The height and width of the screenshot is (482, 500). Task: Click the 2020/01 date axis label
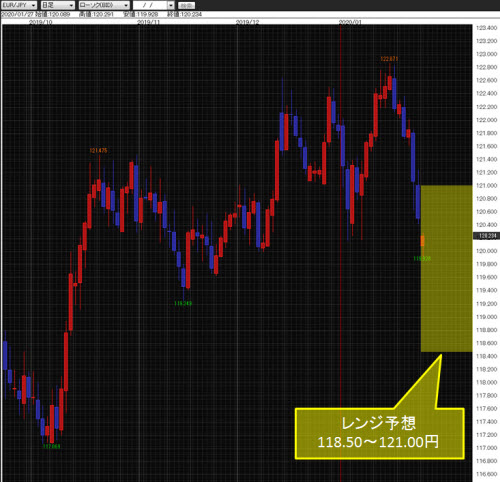[350, 22]
